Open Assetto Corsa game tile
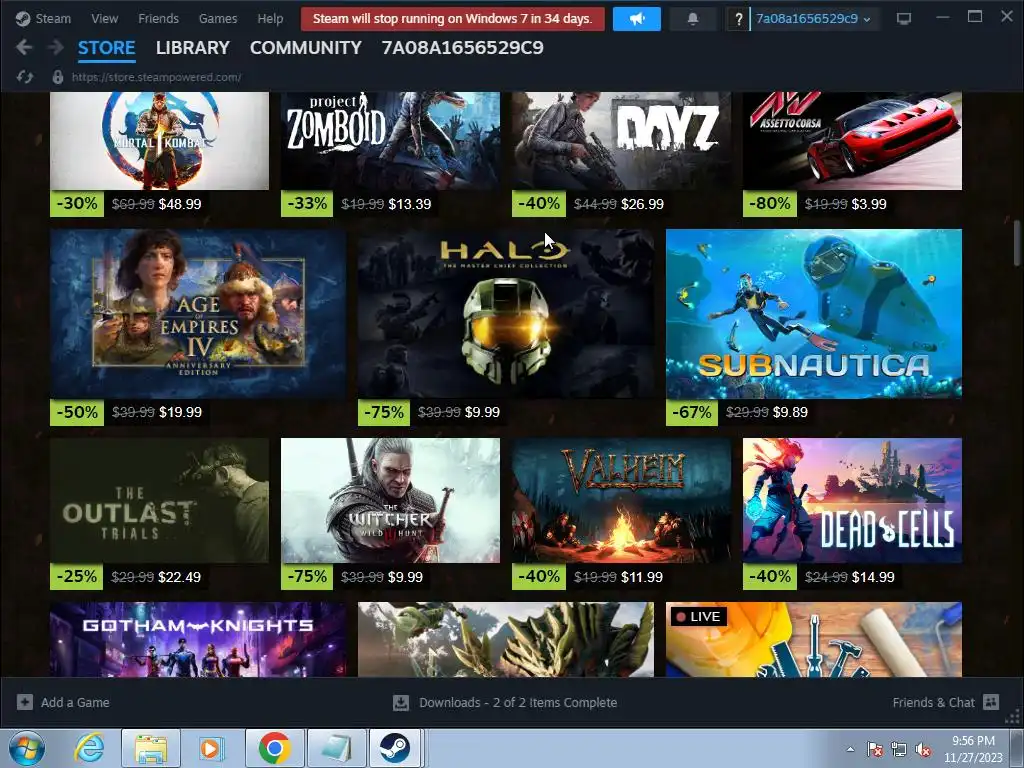This screenshot has height=768, width=1024. [x=852, y=140]
